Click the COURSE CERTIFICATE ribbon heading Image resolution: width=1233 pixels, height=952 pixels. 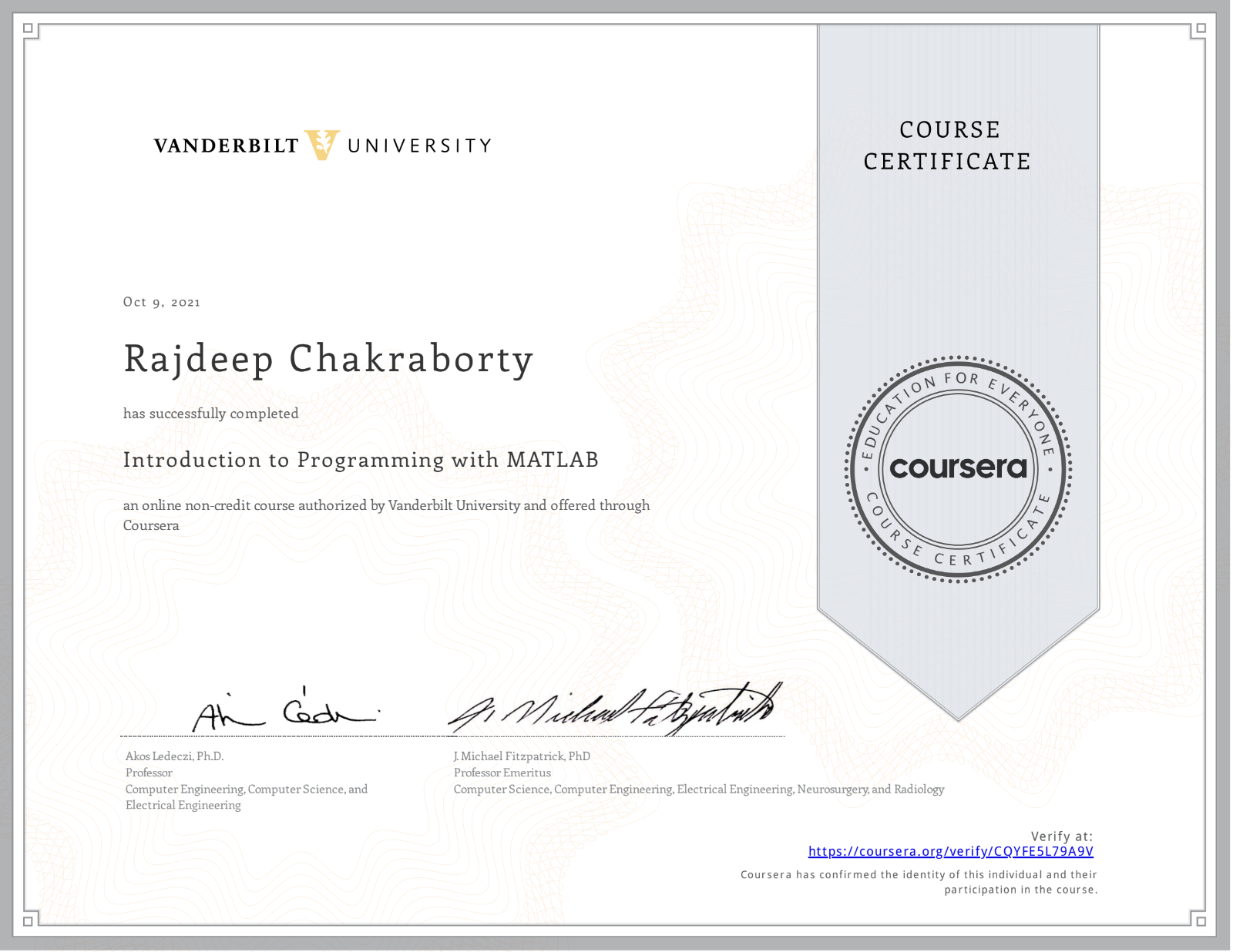[948, 146]
